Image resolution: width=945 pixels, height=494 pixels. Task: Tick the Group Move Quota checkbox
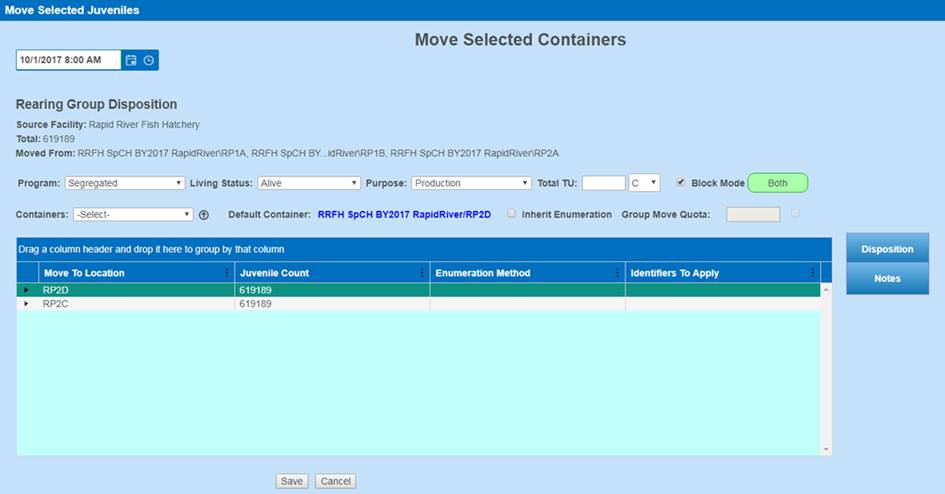[795, 213]
